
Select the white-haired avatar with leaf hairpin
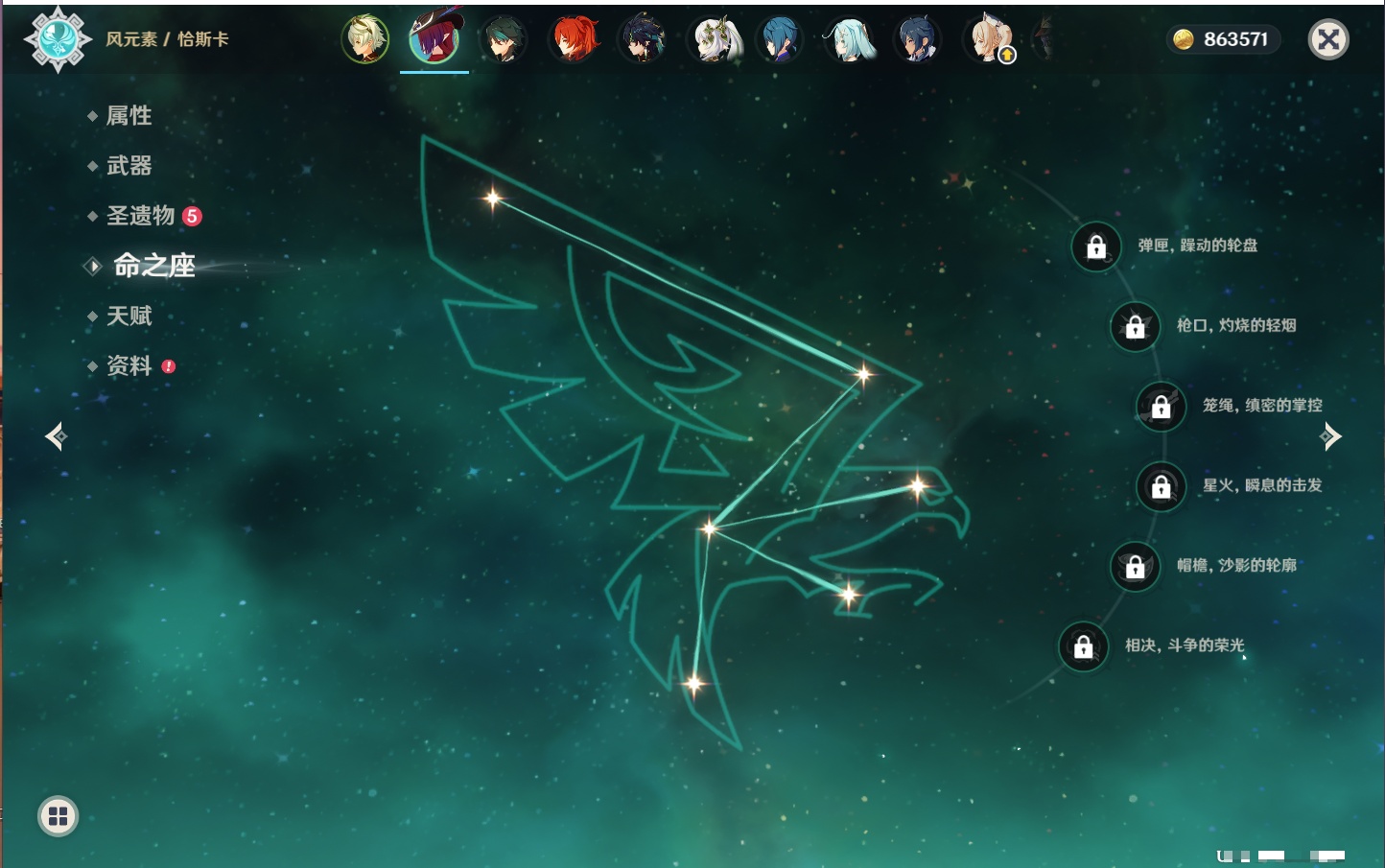[x=715, y=39]
